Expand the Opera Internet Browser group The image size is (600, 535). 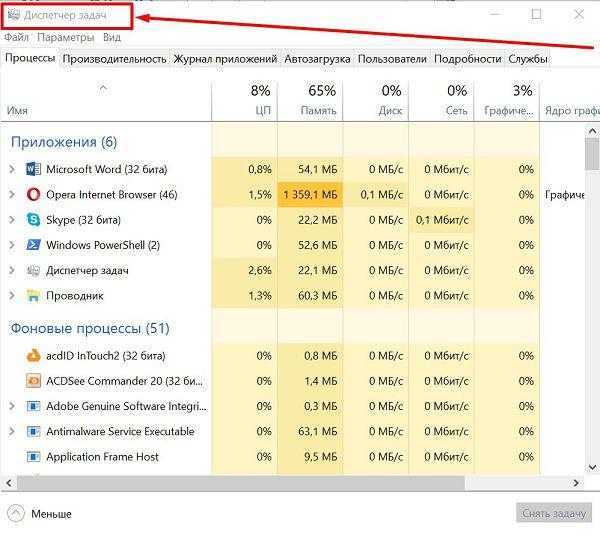tap(12, 194)
